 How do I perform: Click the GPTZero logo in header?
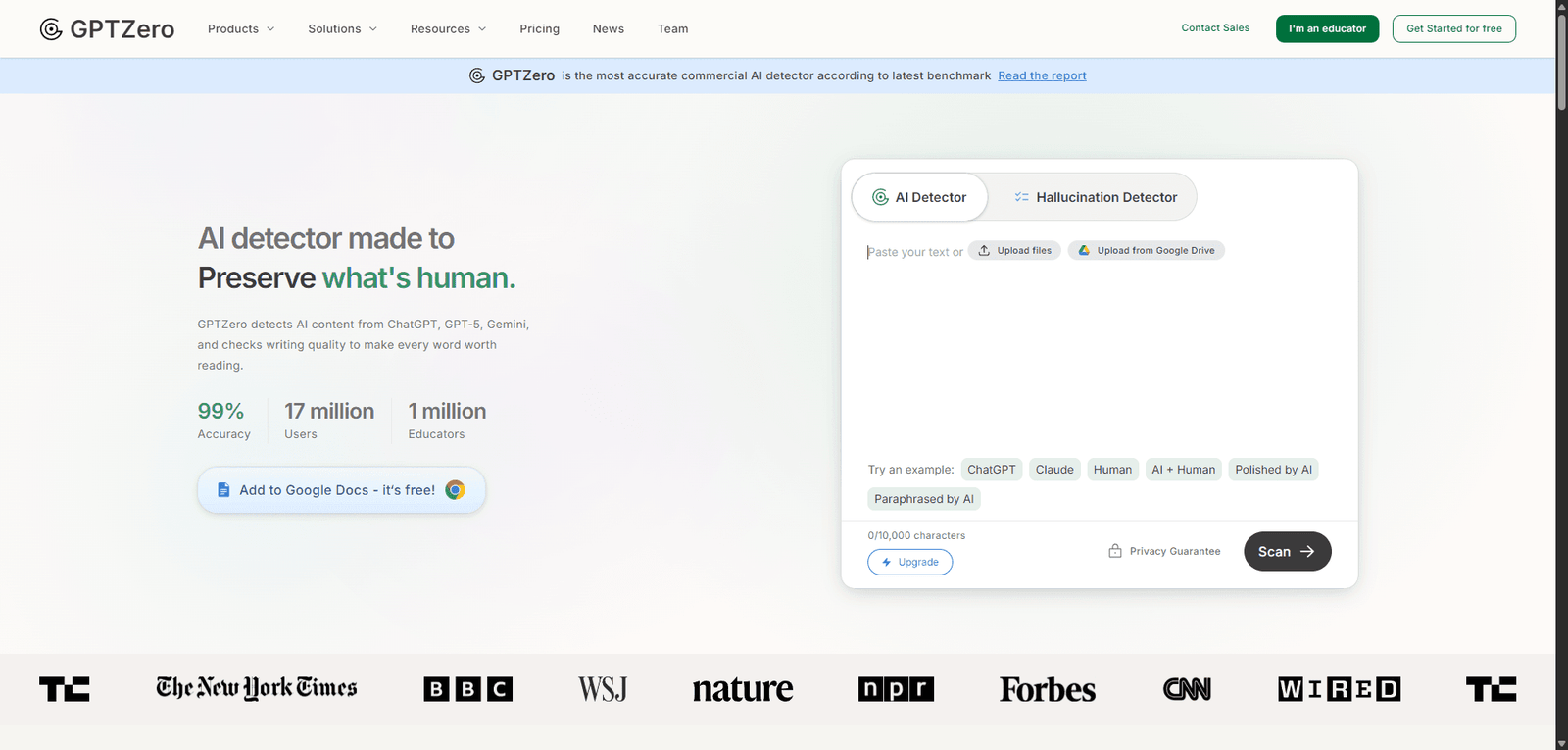107,28
